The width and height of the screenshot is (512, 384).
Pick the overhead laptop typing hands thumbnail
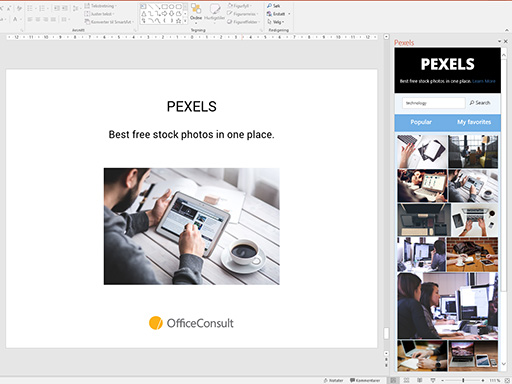[475, 220]
